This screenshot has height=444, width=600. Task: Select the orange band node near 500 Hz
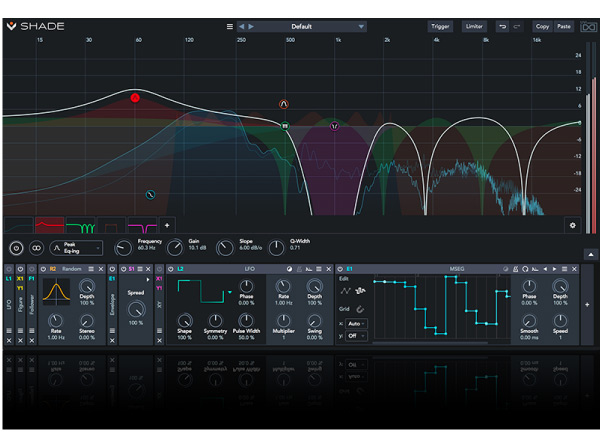click(284, 104)
